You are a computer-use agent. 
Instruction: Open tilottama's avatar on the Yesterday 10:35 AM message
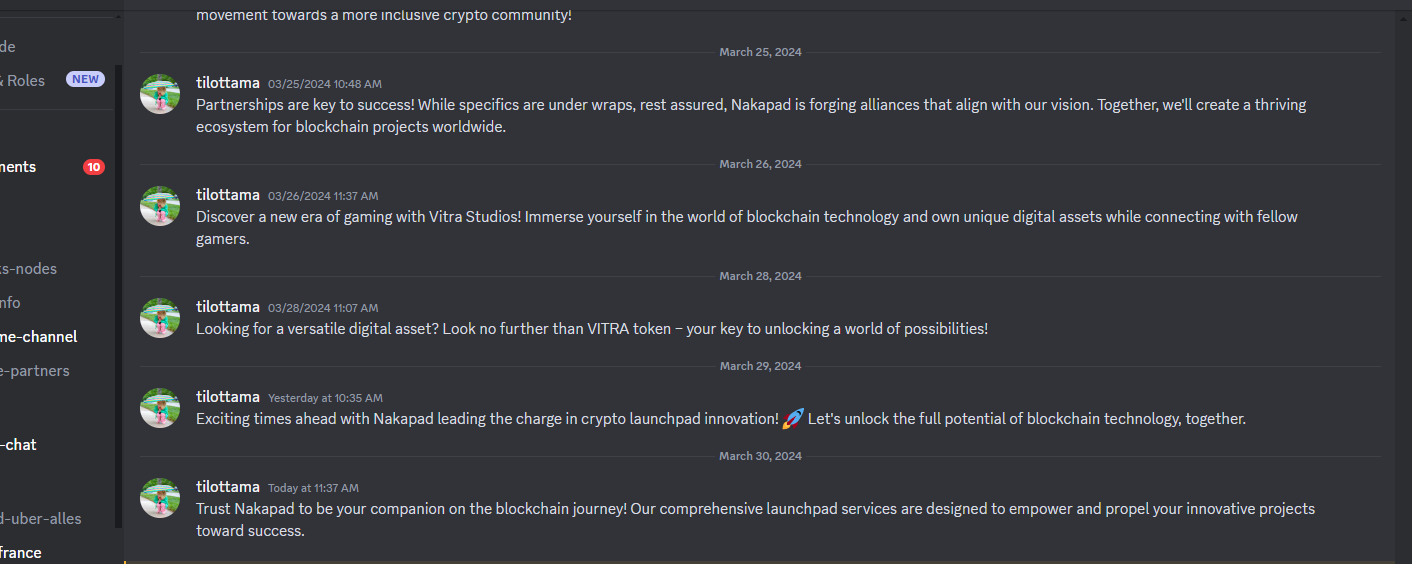point(160,408)
